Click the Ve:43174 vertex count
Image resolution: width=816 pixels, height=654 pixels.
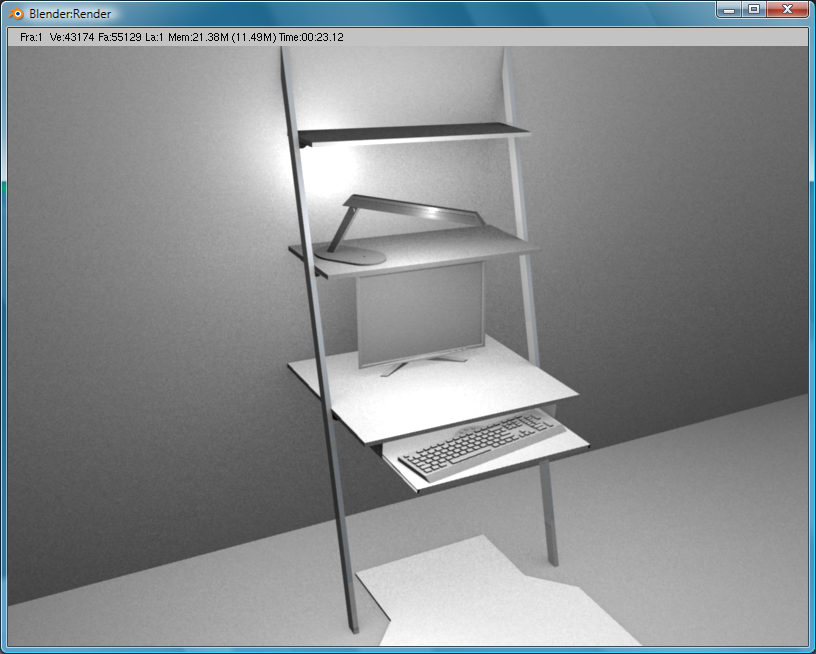click(72, 37)
